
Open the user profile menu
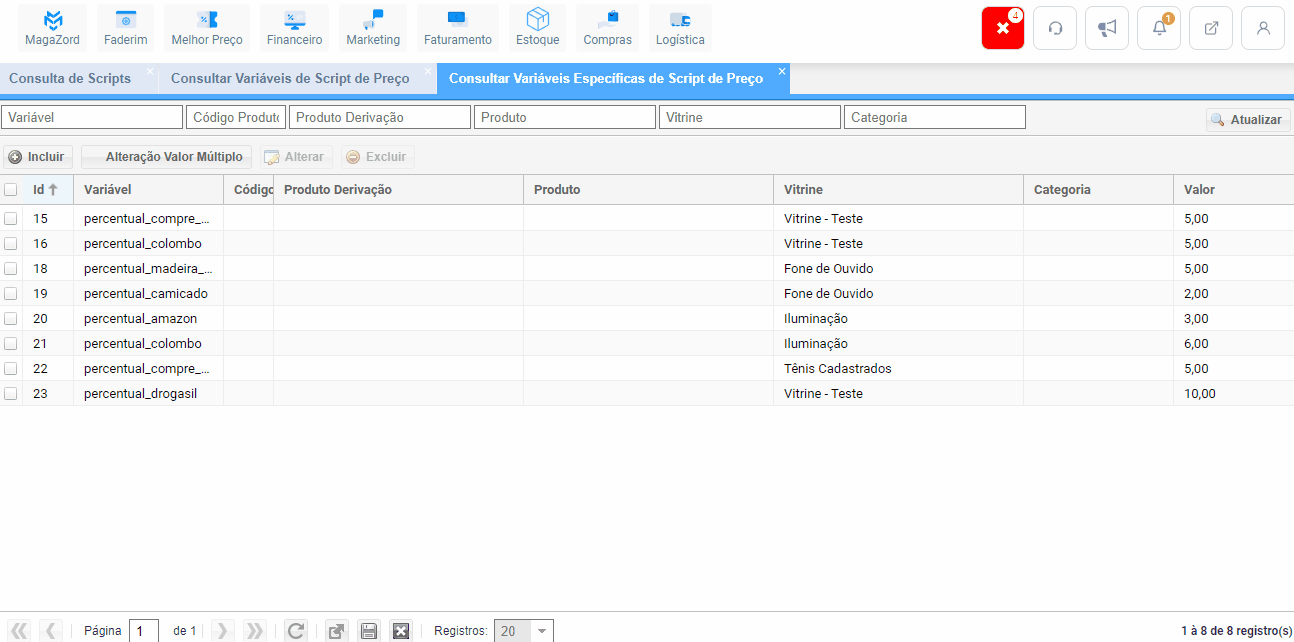1263,28
